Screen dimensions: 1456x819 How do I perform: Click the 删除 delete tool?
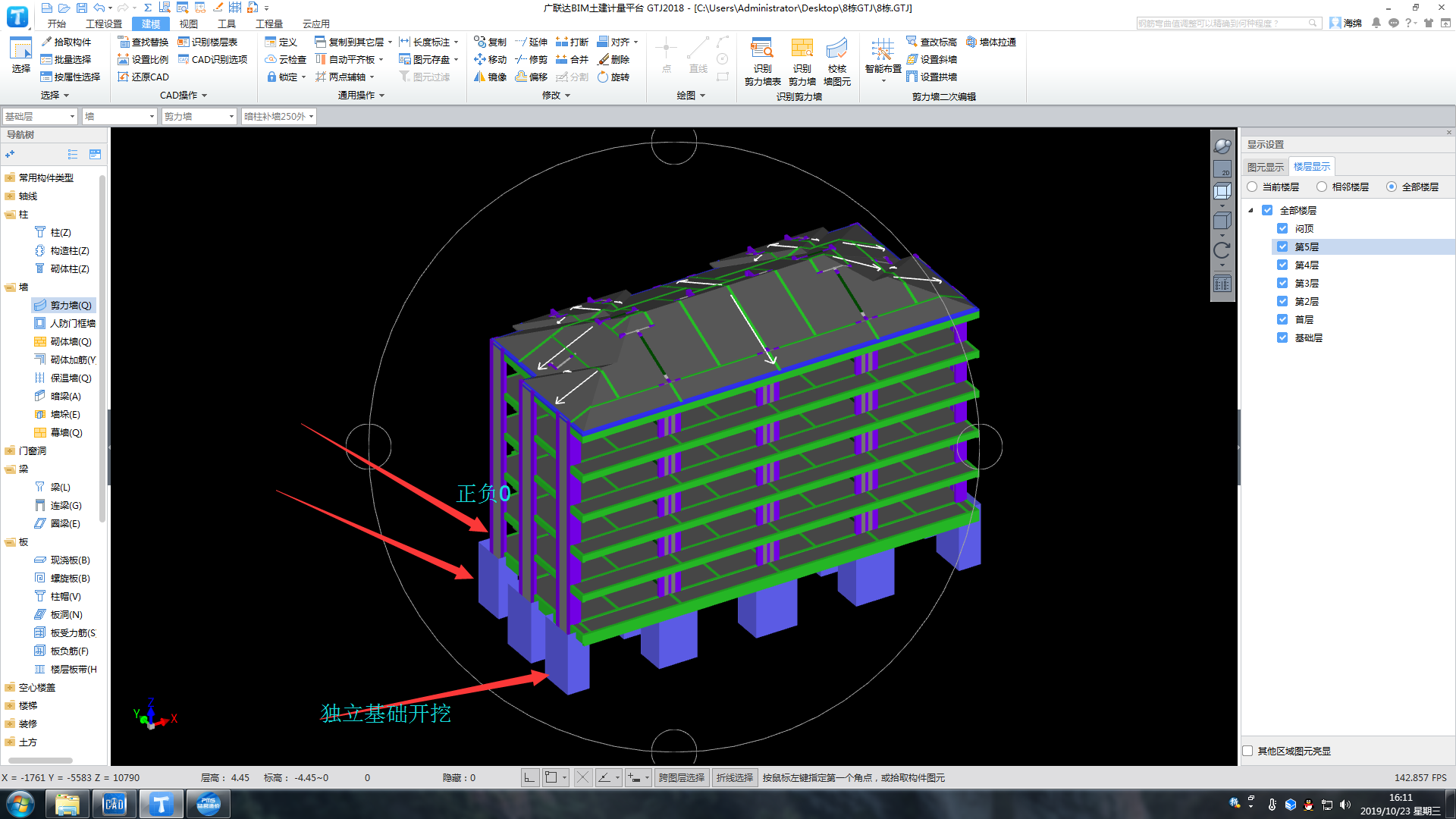613,59
